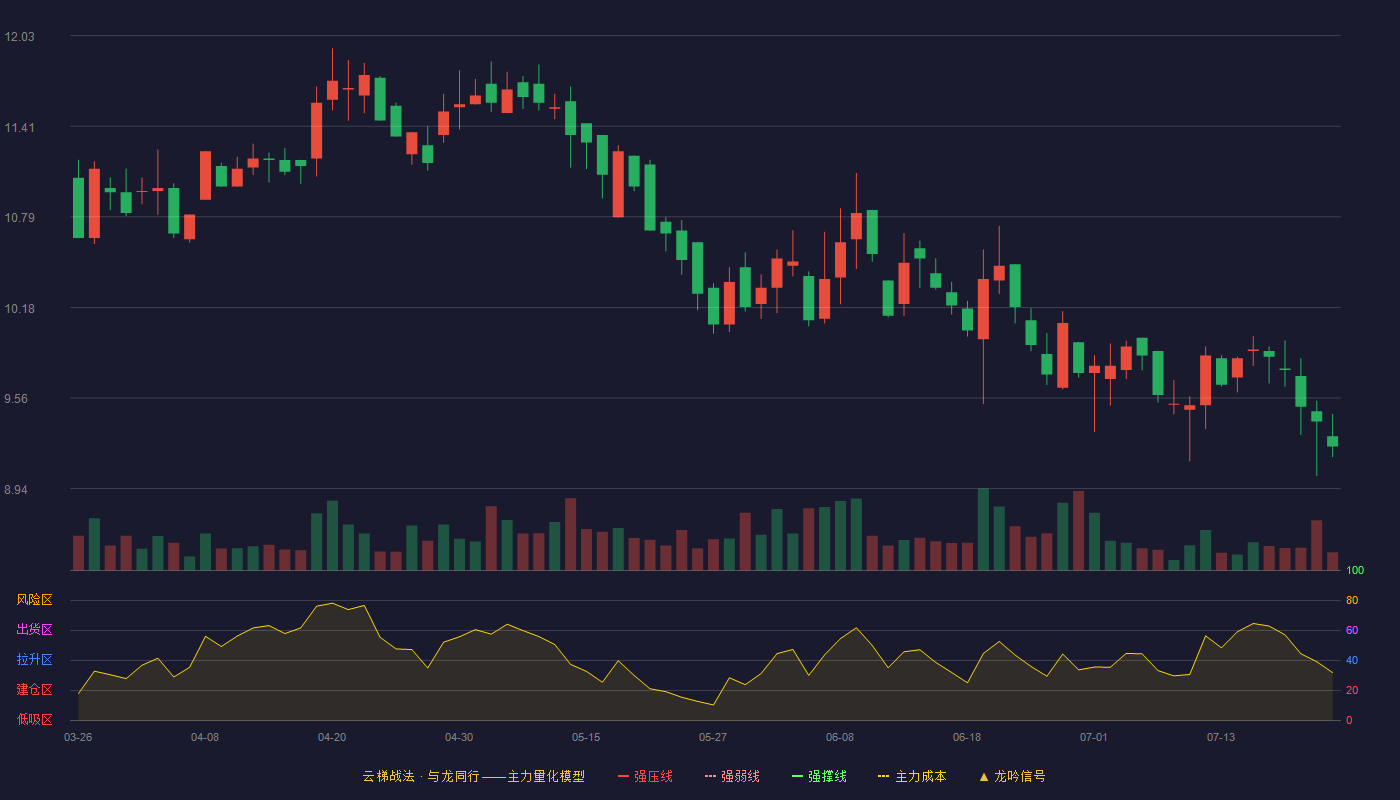Toggle the 强压线 legend series

645,776
